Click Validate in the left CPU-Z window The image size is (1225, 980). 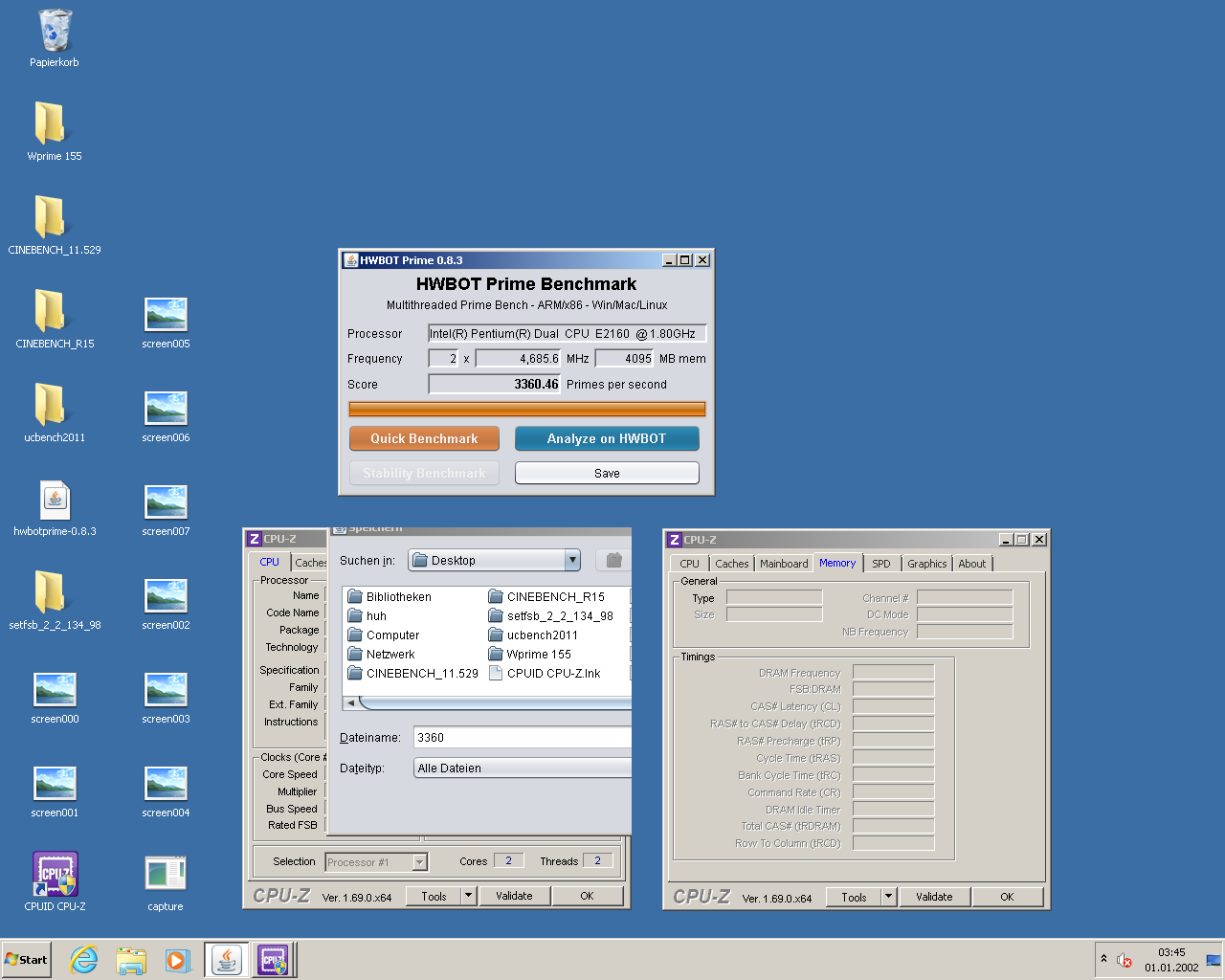pos(514,896)
